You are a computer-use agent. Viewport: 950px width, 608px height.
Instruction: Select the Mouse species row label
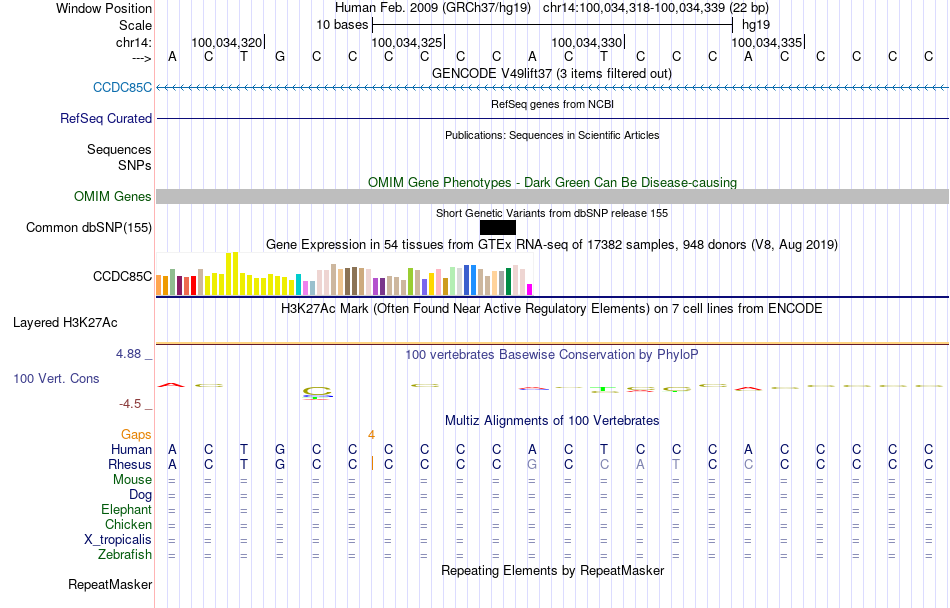click(x=132, y=480)
